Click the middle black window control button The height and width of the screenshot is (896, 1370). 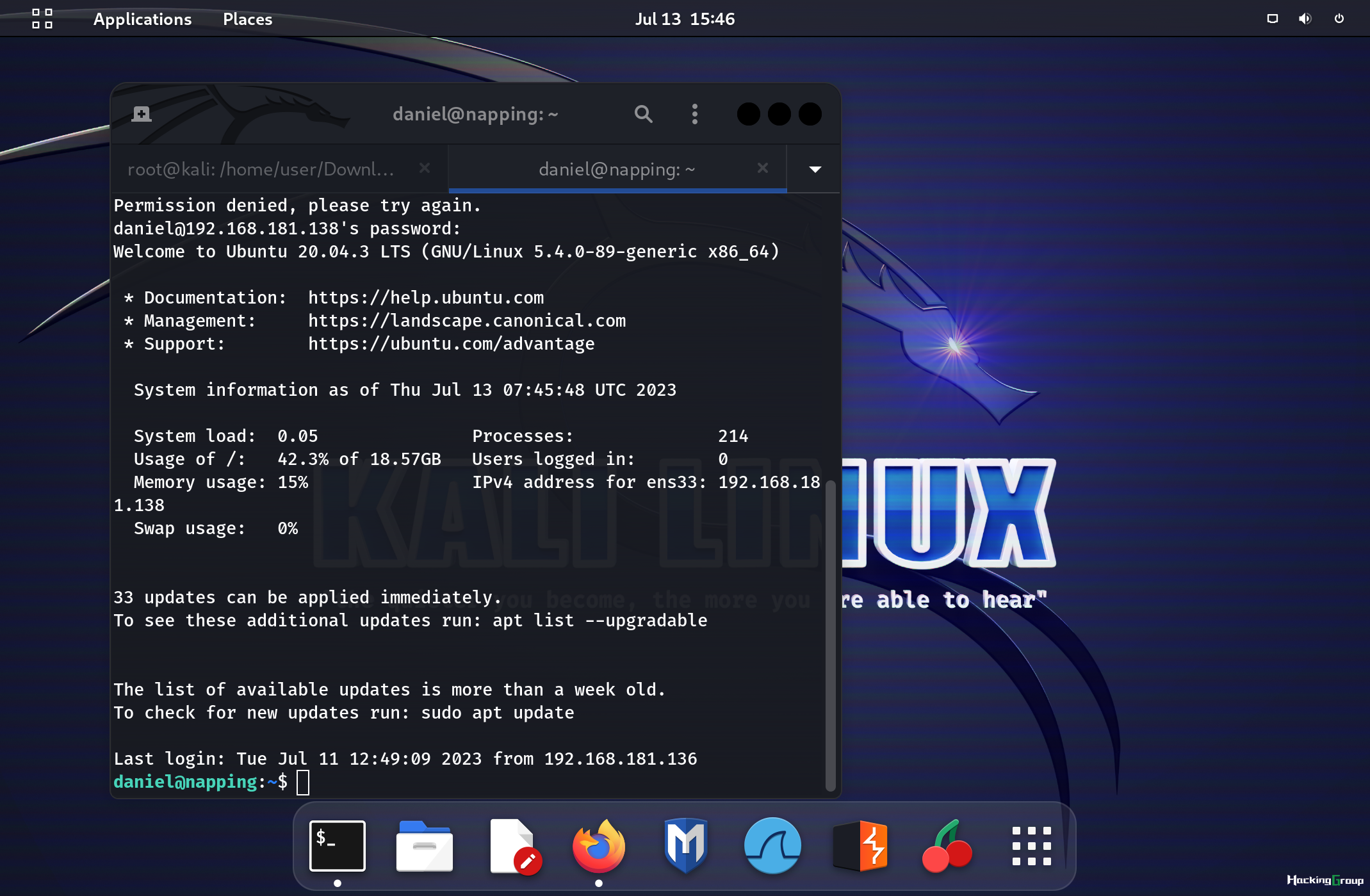(x=779, y=114)
